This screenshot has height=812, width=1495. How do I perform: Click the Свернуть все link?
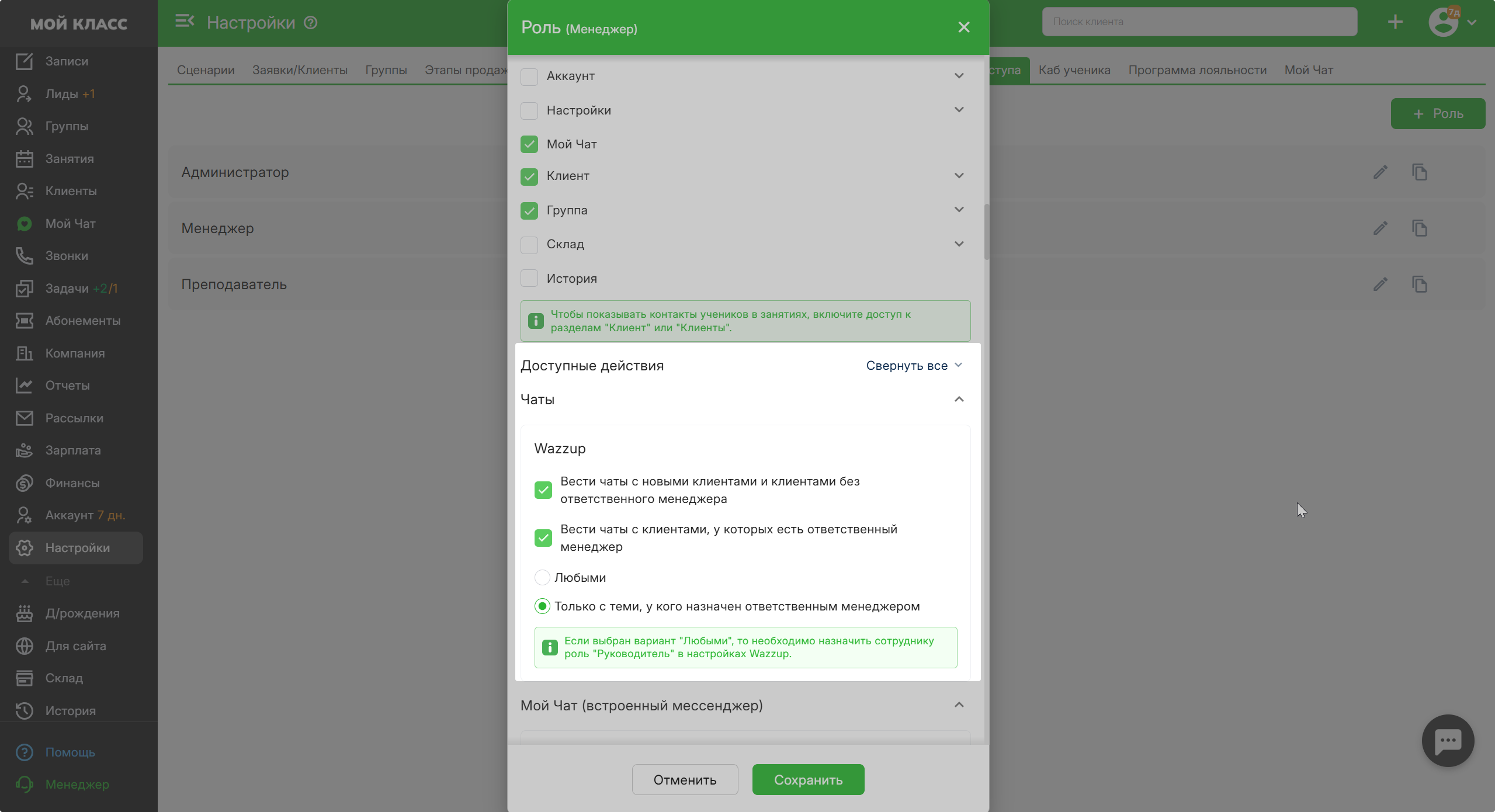click(x=914, y=365)
